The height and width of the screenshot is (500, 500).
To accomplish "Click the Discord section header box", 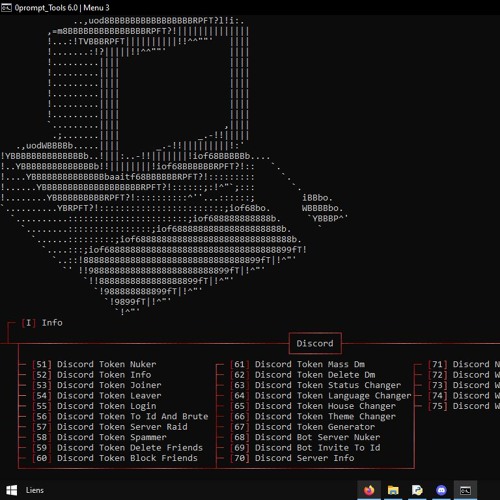I will point(315,343).
